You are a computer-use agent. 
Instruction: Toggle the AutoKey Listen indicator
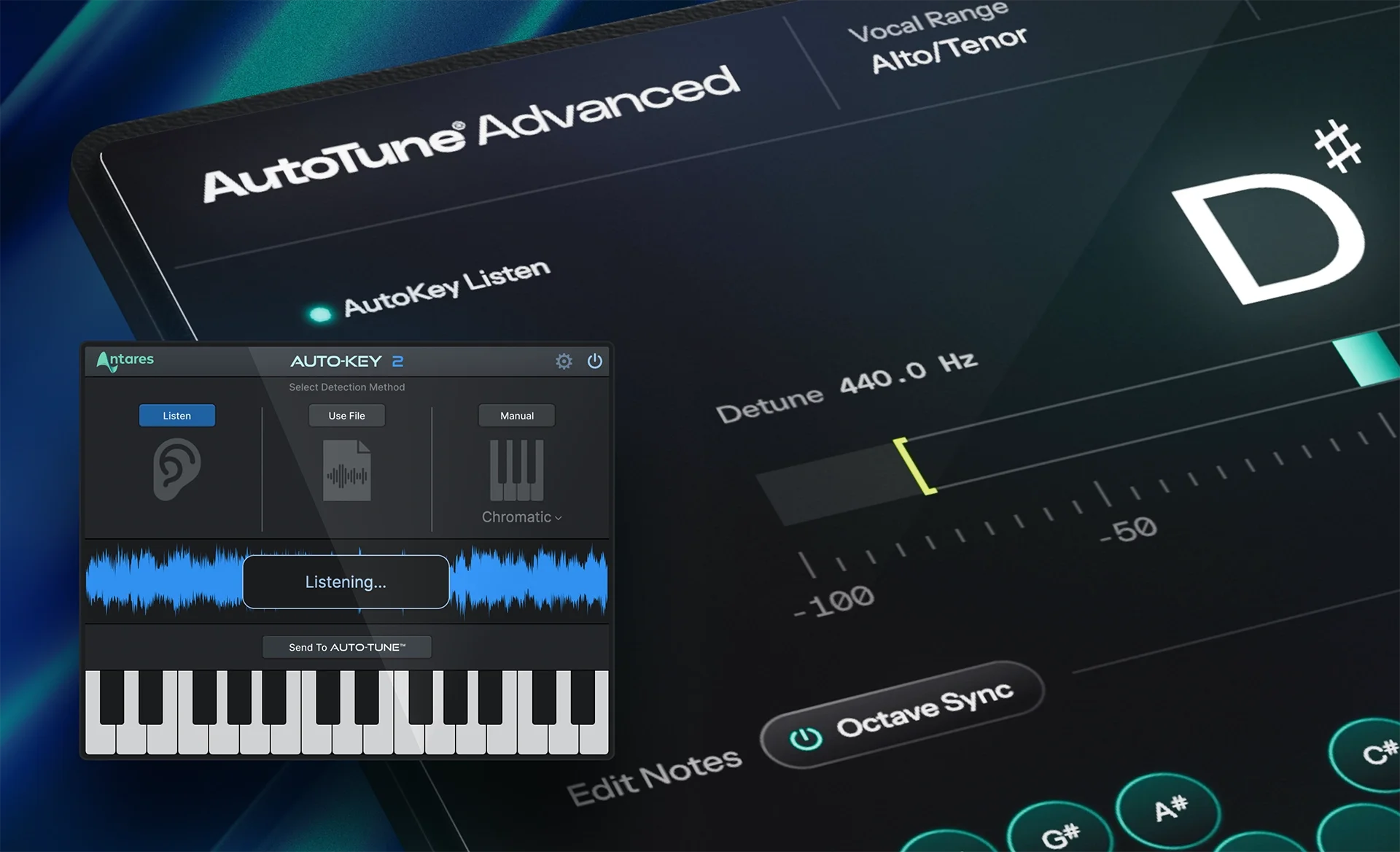[x=320, y=314]
